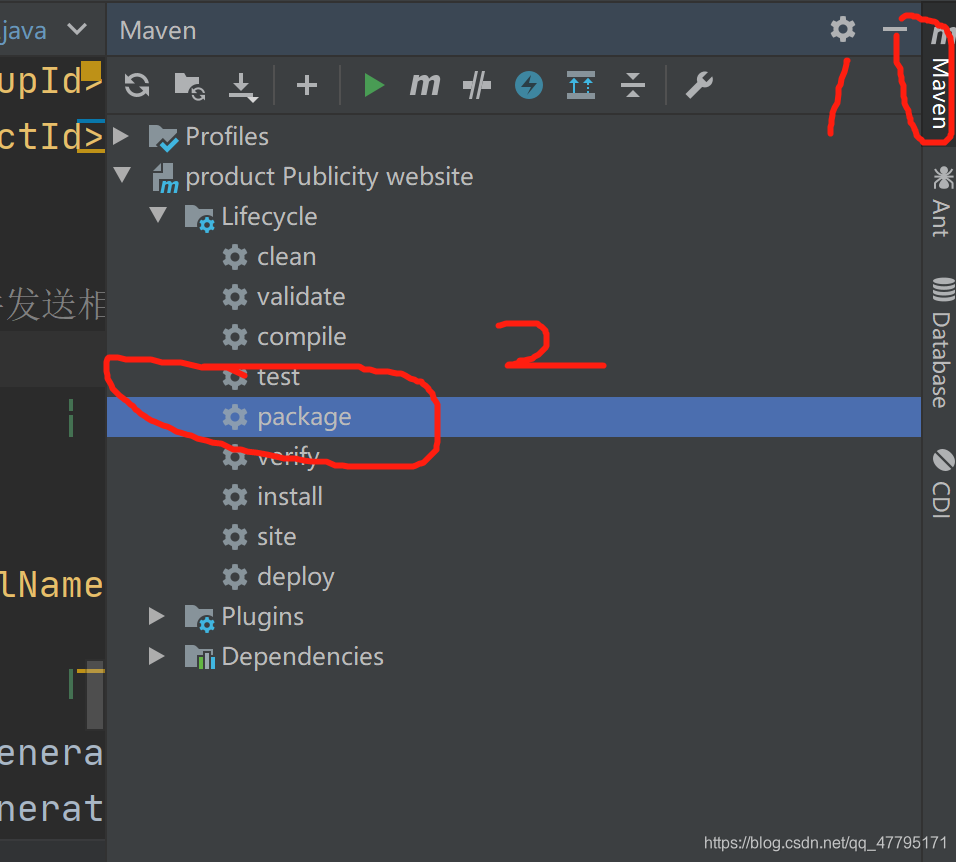Download sources and documentation icon
Image resolution: width=956 pixels, height=862 pixels.
pyautogui.click(x=243, y=87)
